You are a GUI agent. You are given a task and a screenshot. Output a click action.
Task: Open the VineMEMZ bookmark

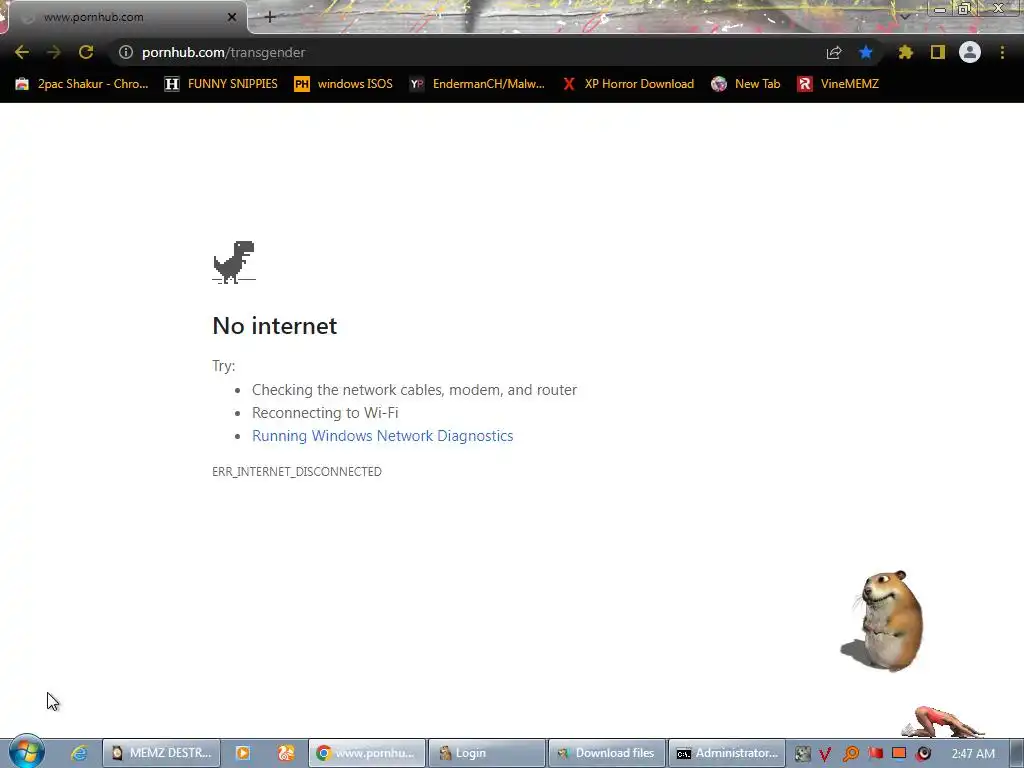pyautogui.click(x=838, y=84)
